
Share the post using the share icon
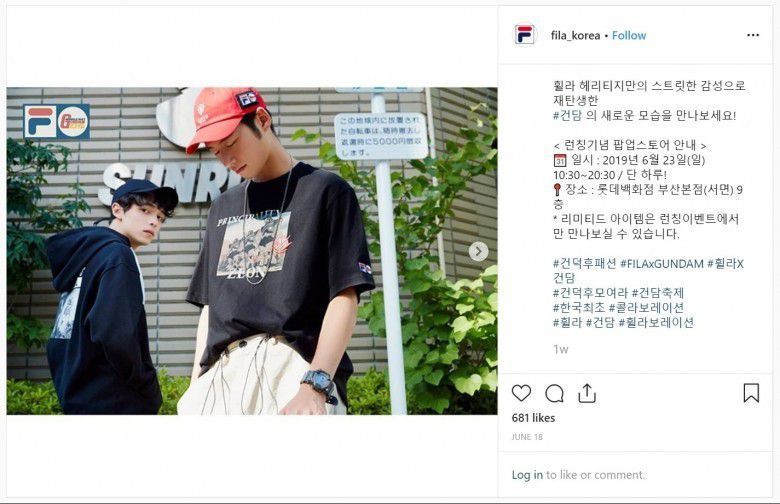click(587, 393)
